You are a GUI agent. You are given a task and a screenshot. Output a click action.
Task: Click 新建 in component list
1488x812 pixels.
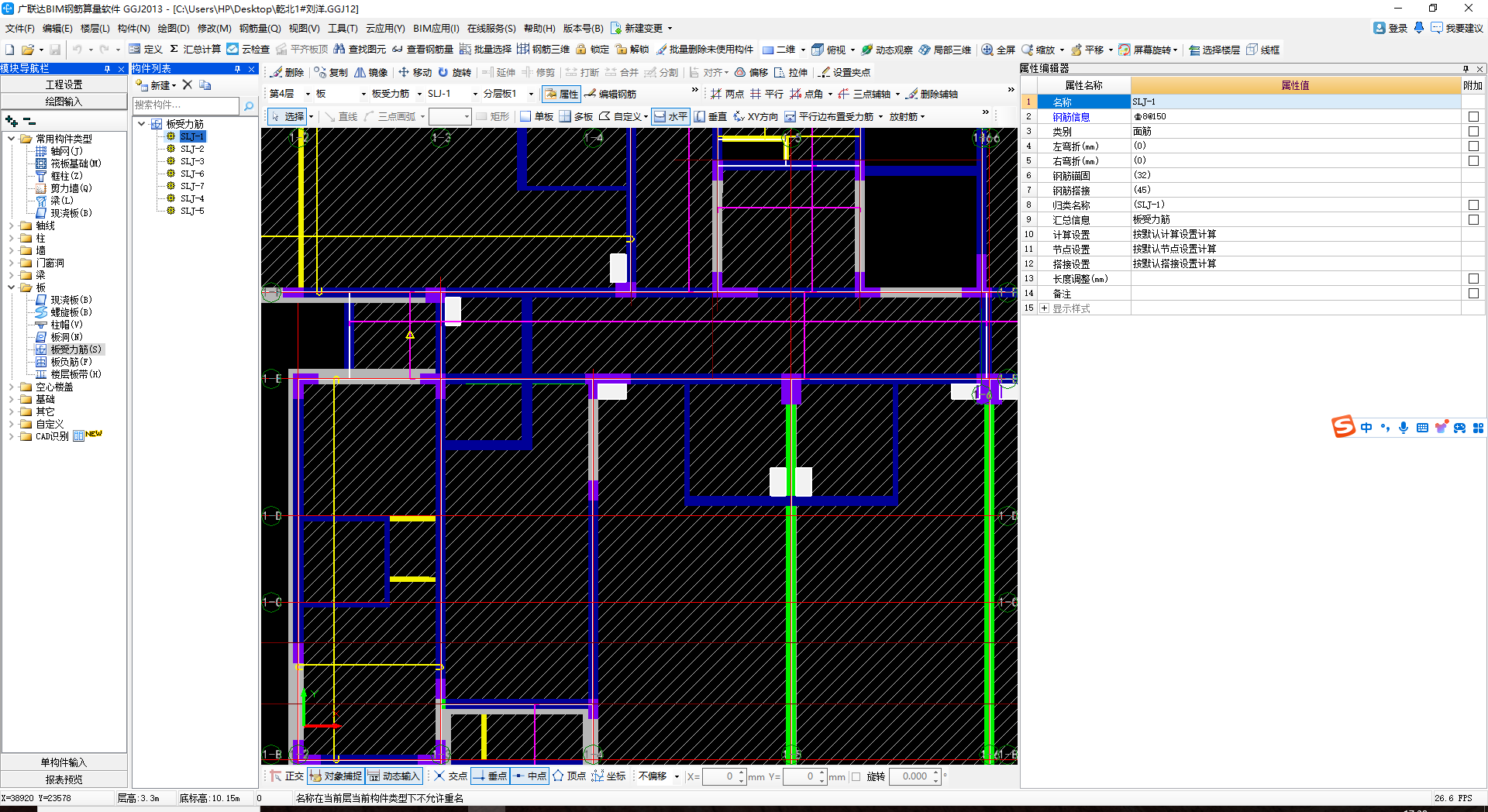click(x=157, y=84)
